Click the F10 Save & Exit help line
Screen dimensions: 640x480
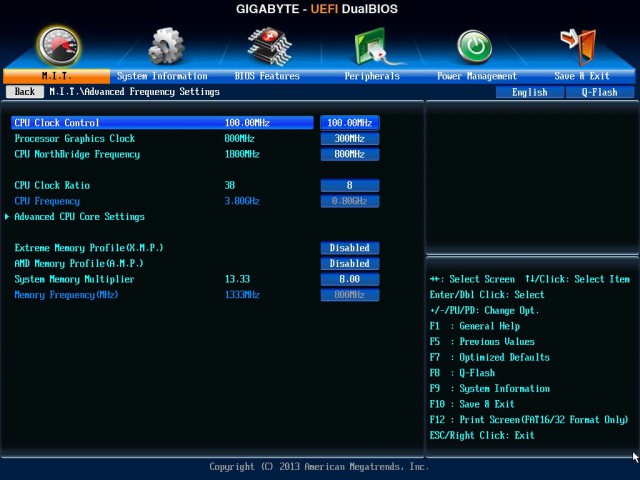click(472, 404)
